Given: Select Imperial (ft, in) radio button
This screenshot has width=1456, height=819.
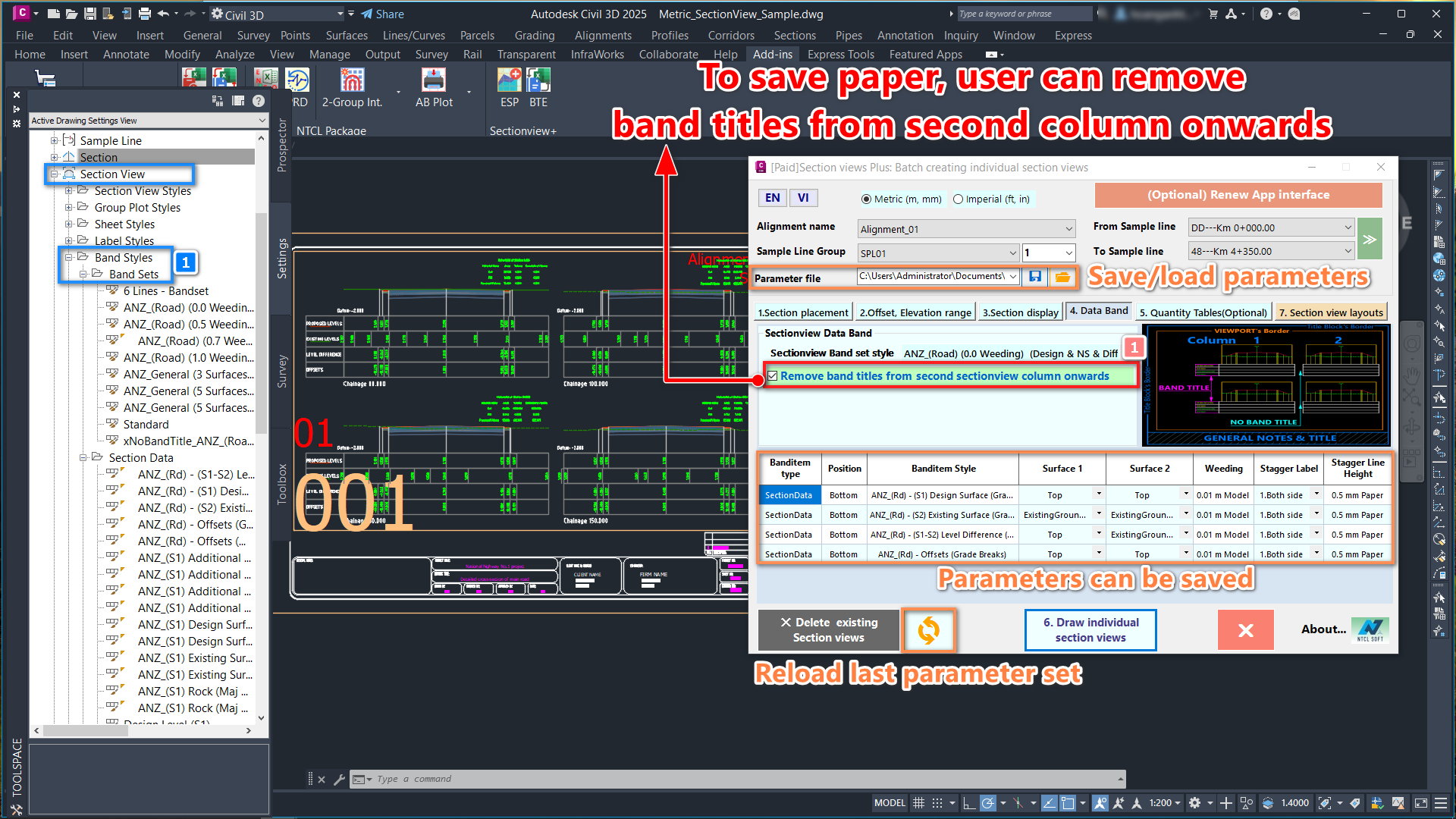Looking at the screenshot, I should click(x=959, y=199).
